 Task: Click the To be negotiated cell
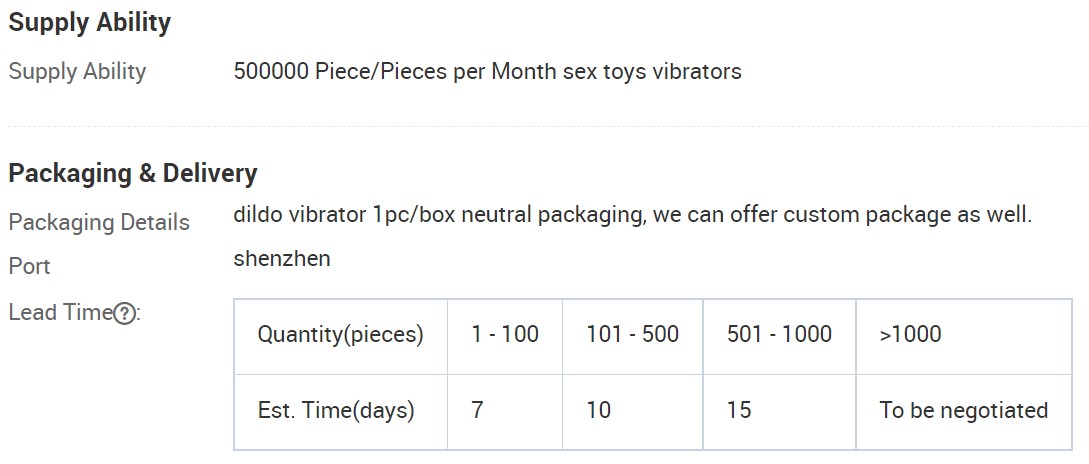[x=964, y=412]
